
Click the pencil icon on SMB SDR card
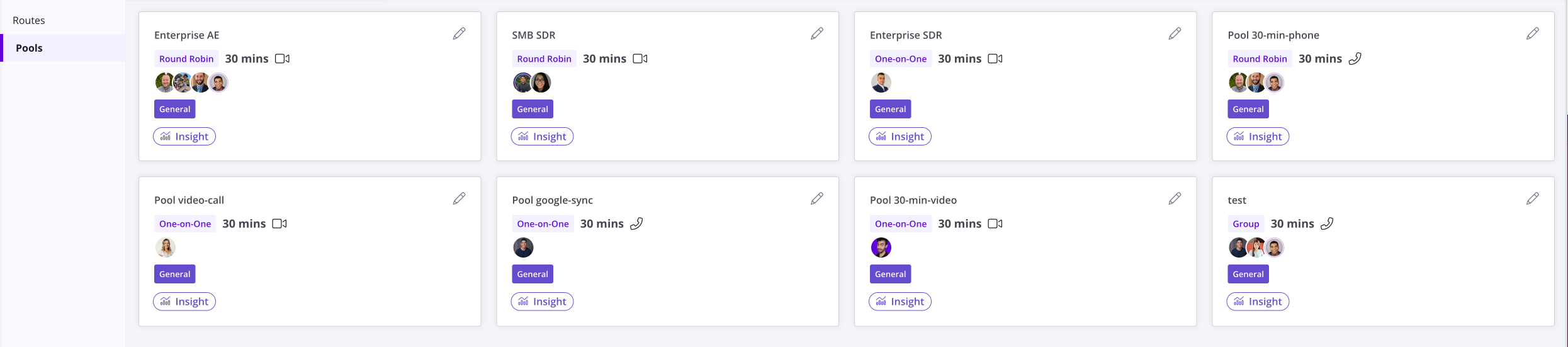click(816, 33)
